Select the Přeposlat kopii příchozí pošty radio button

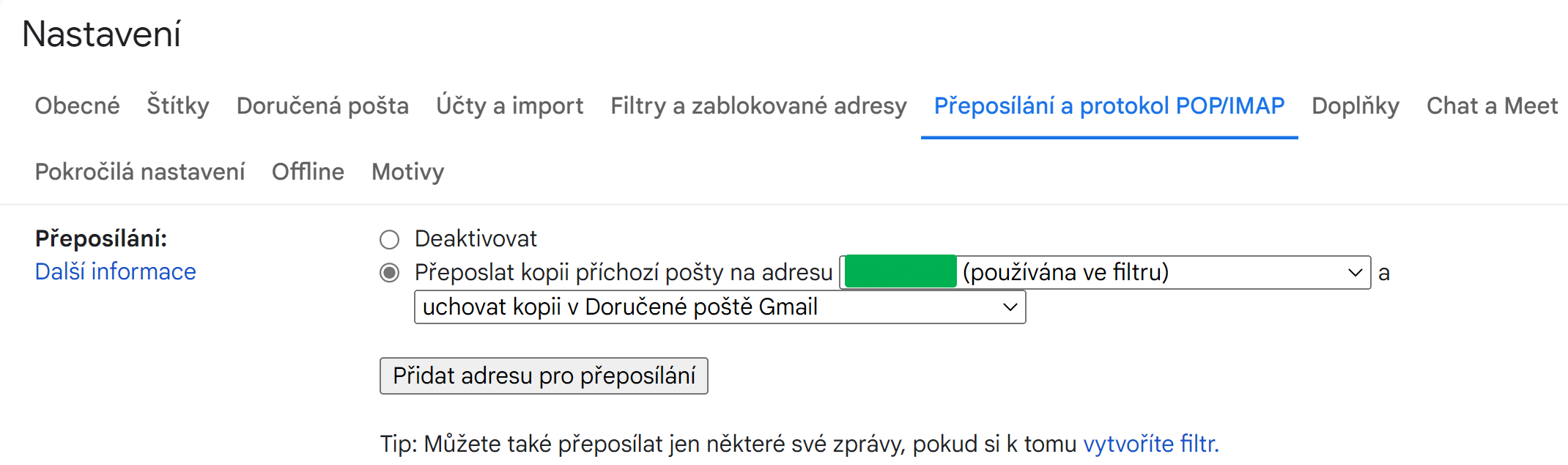[389, 274]
